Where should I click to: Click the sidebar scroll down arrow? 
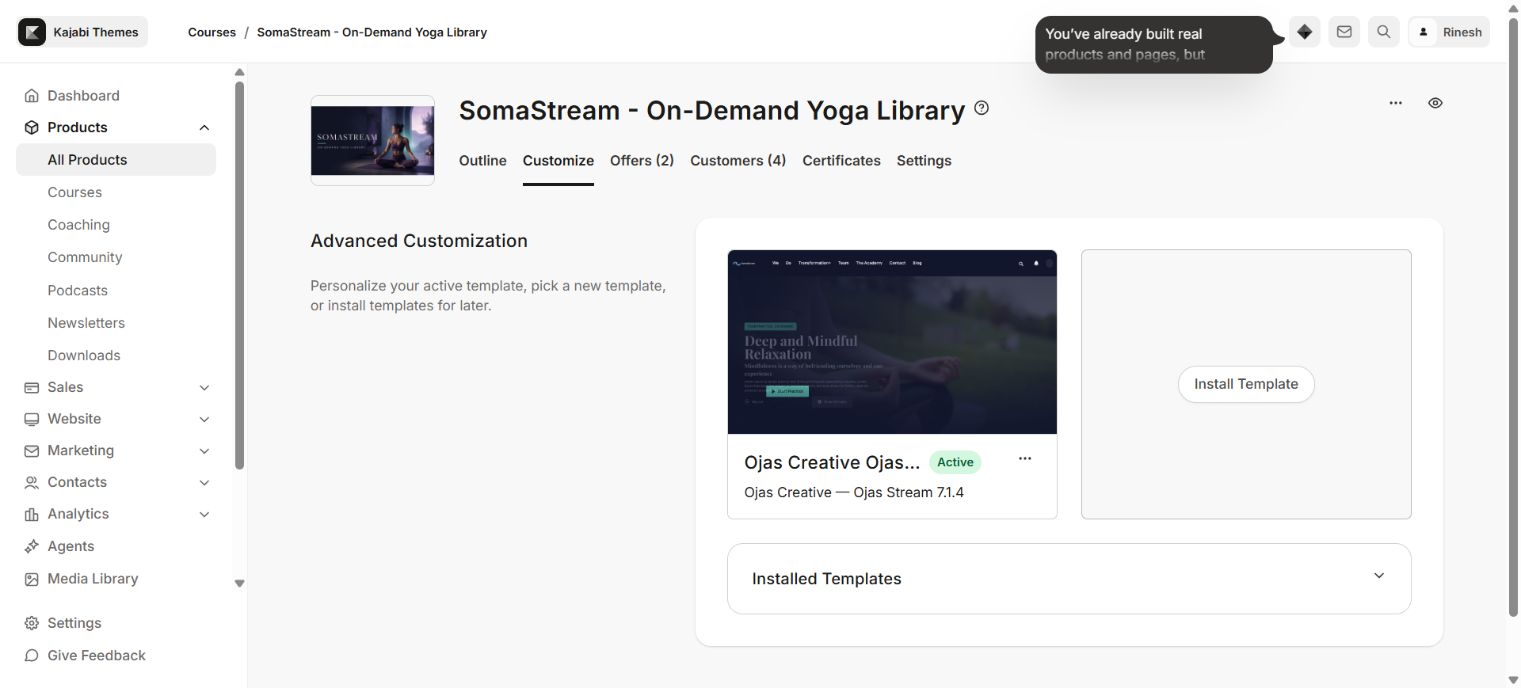coord(239,583)
